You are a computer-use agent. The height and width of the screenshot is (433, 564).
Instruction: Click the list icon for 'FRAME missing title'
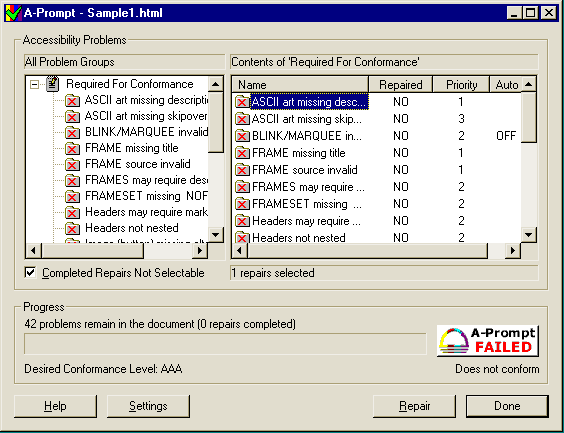pos(242,153)
